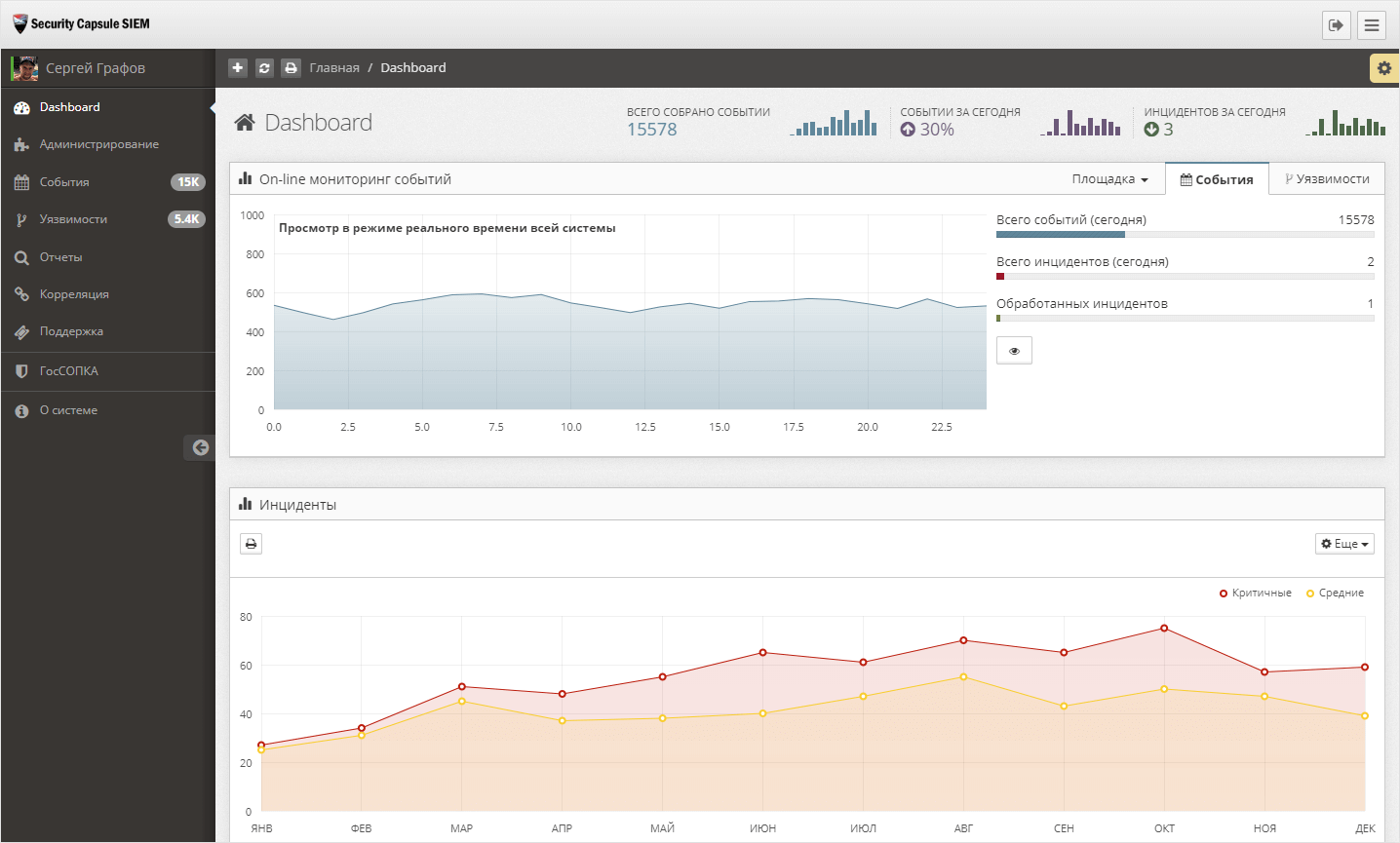Click the print icon beside the breadcrumb
The height and width of the screenshot is (843, 1400).
(x=291, y=67)
